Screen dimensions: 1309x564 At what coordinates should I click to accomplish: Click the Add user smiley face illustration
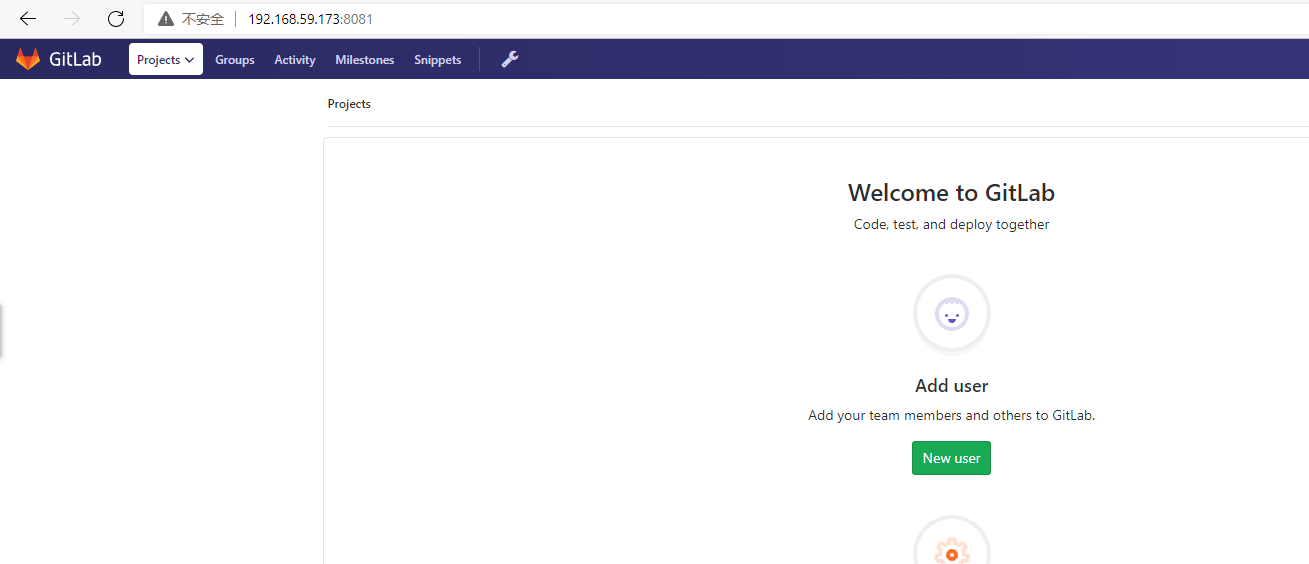(x=952, y=314)
